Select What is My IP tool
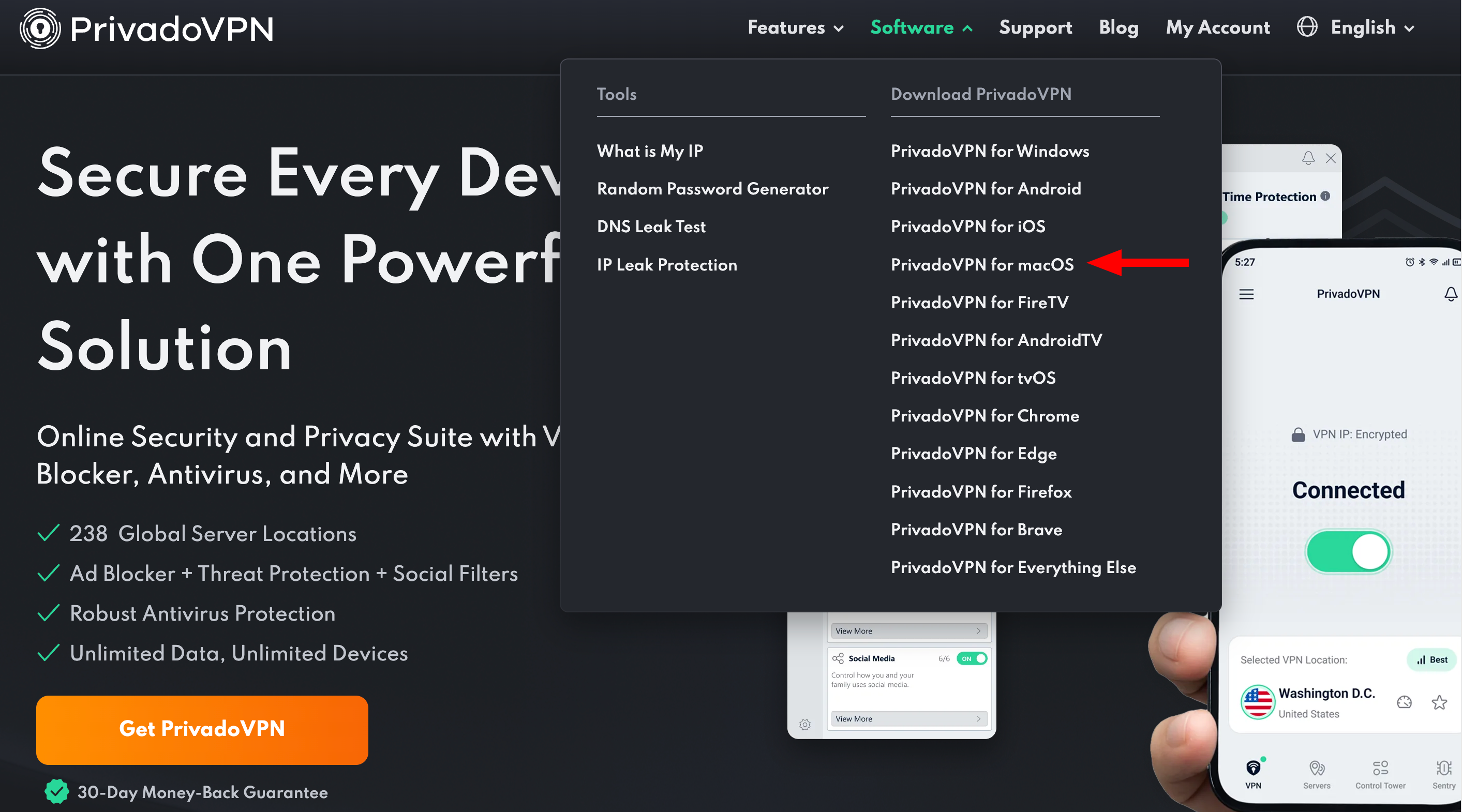The height and width of the screenshot is (812, 1462). click(x=650, y=151)
